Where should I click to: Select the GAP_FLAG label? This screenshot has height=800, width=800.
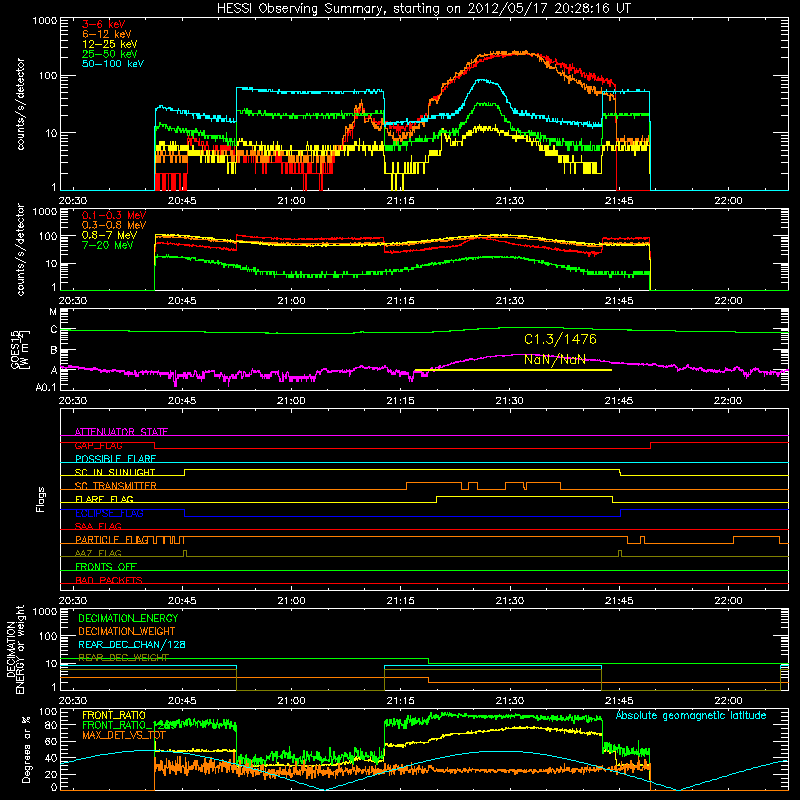pos(98,445)
